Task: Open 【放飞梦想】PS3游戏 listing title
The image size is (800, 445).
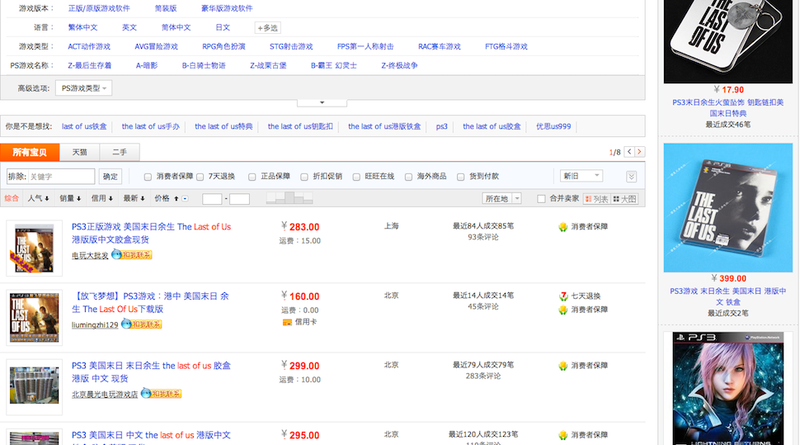Action: pyautogui.click(x=150, y=303)
